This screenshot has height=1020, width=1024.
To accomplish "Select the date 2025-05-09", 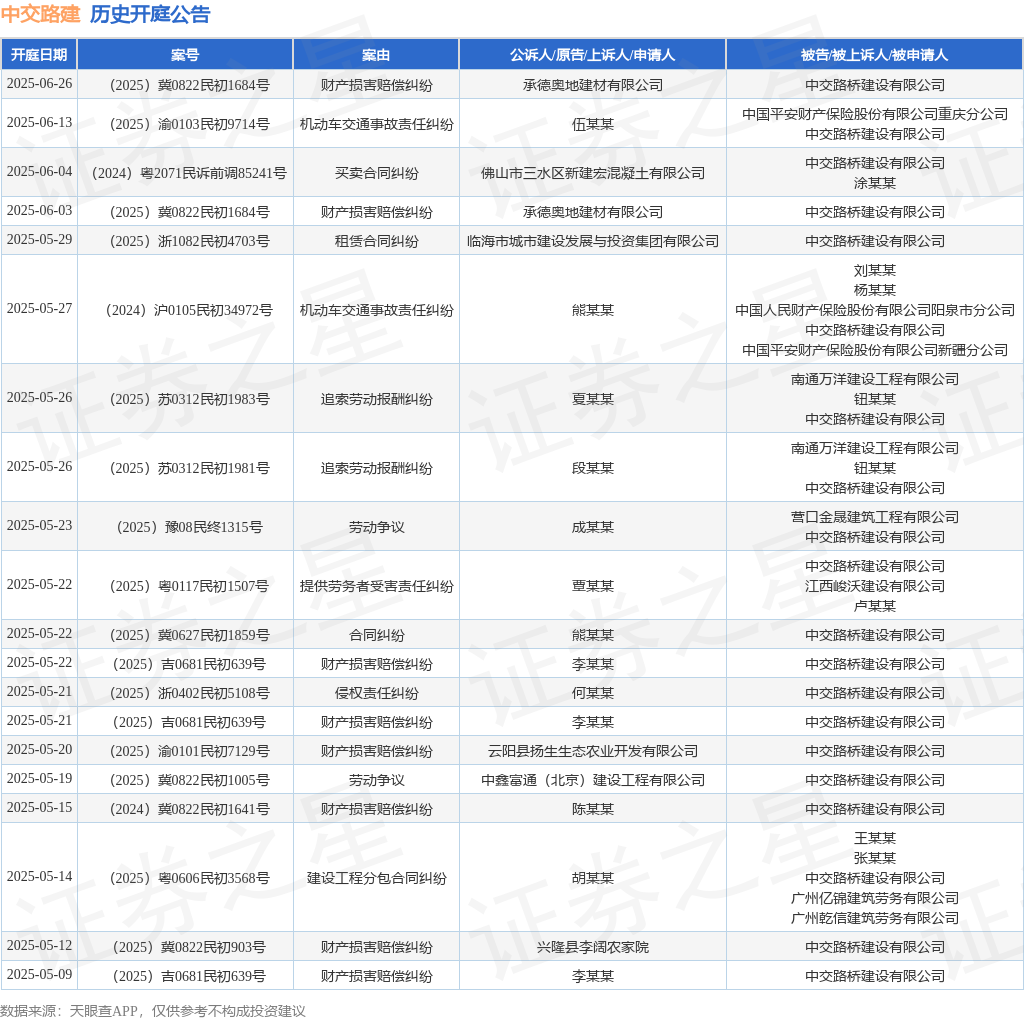I will tap(39, 974).
